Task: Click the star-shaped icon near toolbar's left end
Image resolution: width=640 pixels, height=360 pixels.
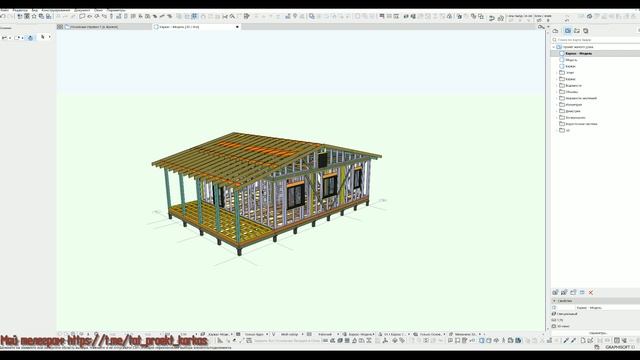Action: [x=34, y=16]
